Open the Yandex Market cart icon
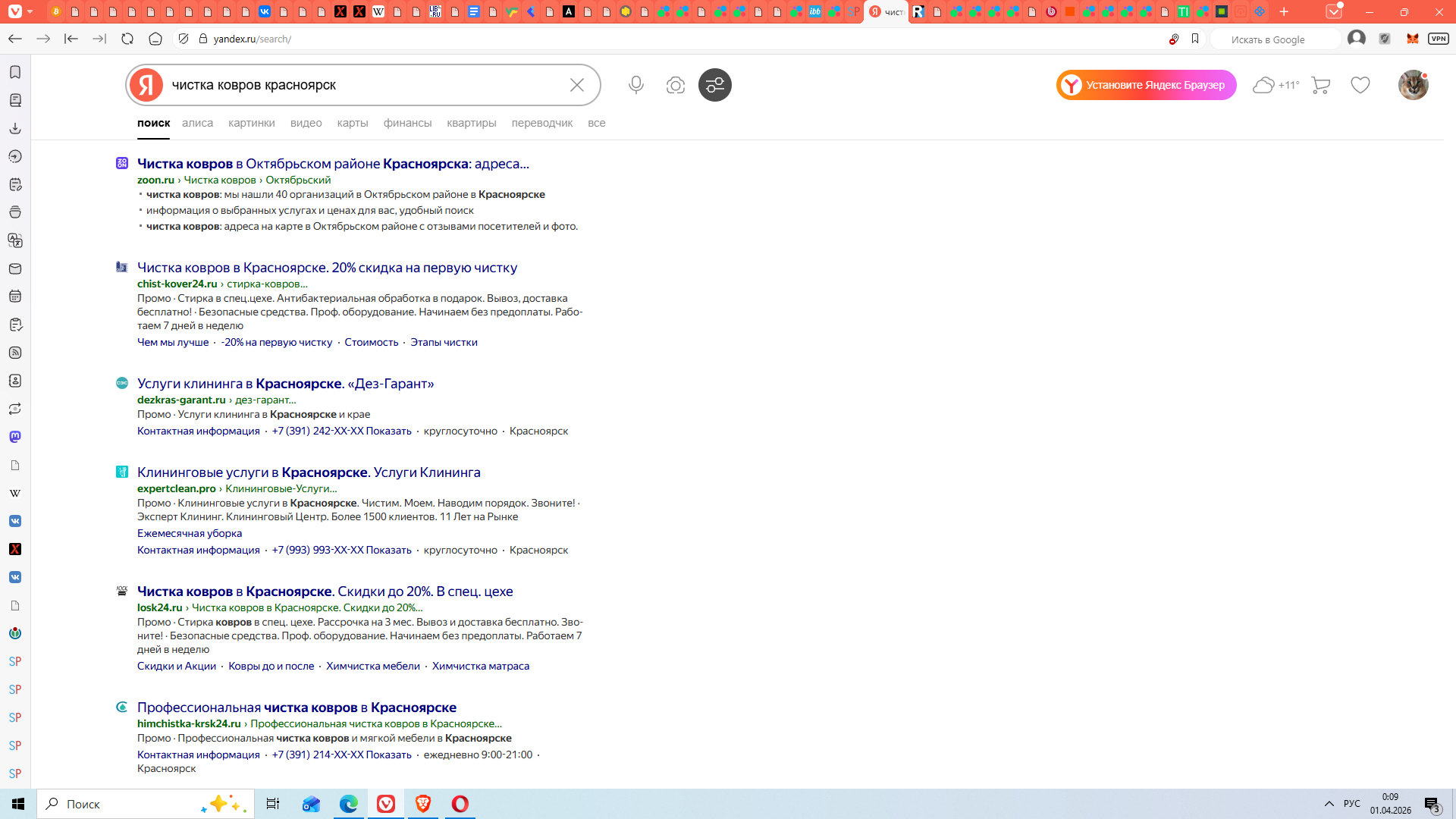Screen dimensions: 1456x819 coord(1320,85)
